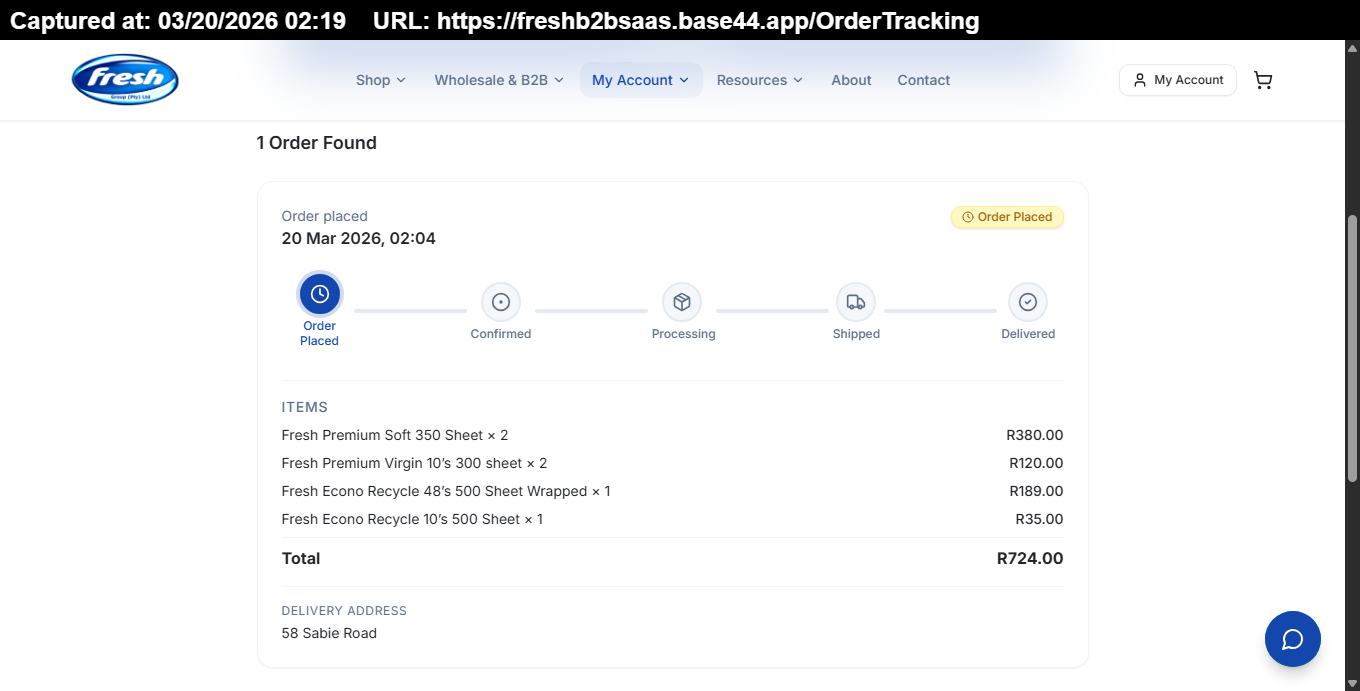Select the 'Processing' step label
The image size is (1360, 691).
683,334
